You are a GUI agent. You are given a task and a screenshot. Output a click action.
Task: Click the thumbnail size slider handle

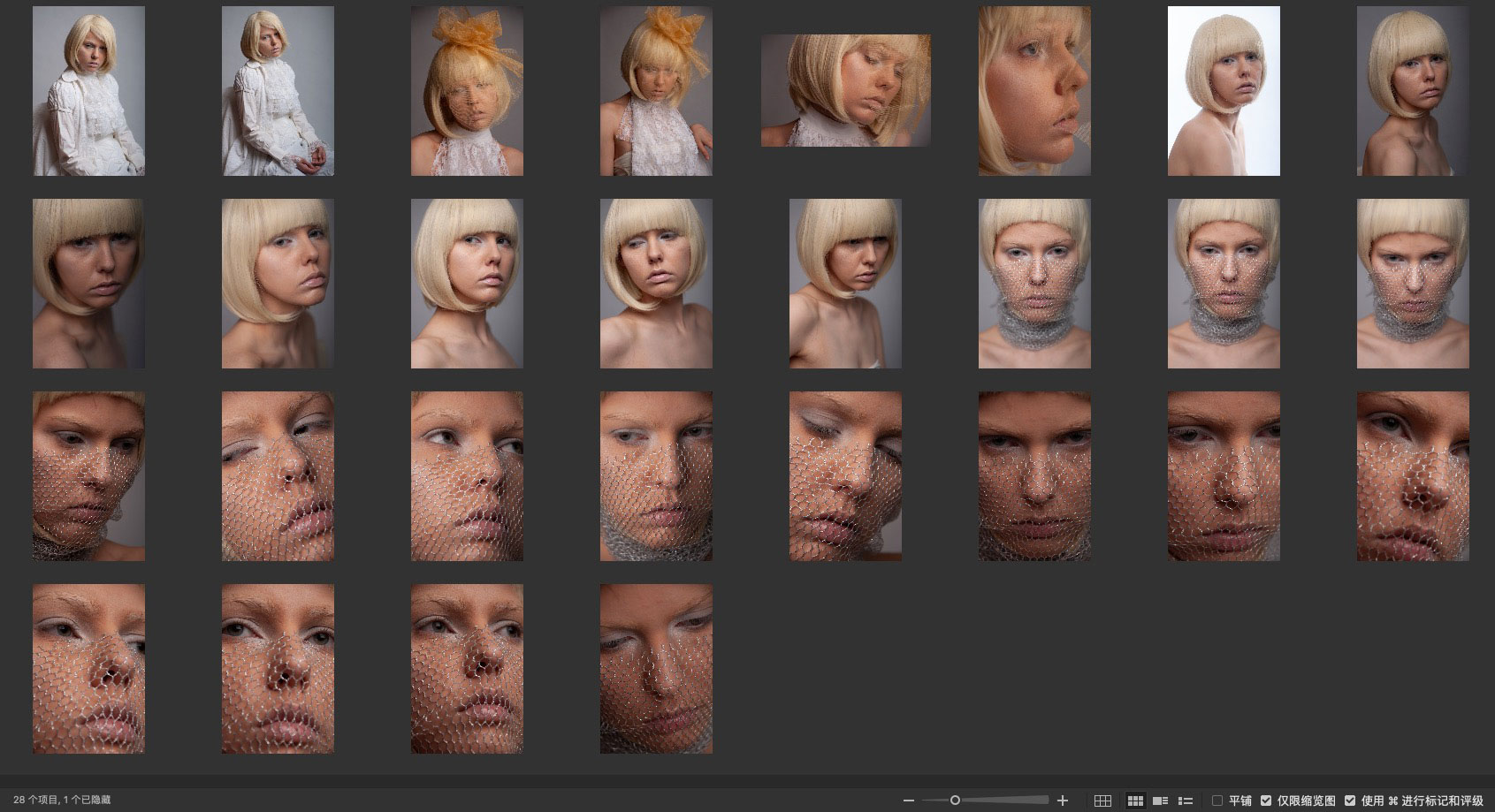pos(955,801)
